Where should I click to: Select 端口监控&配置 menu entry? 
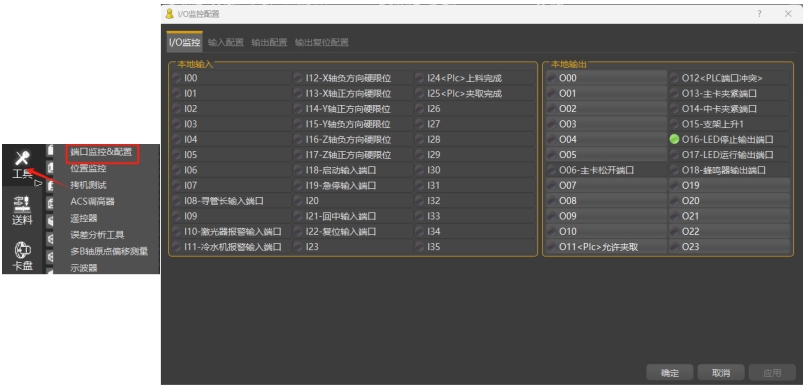[101, 152]
